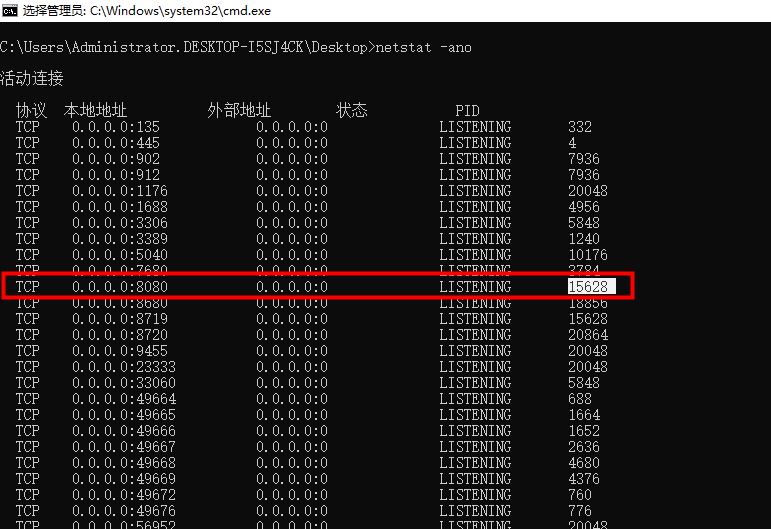Click local address 0.0.0.0:49668

124,463
